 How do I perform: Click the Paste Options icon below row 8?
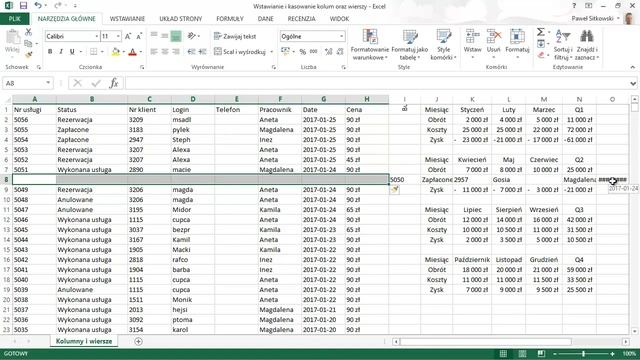point(395,190)
